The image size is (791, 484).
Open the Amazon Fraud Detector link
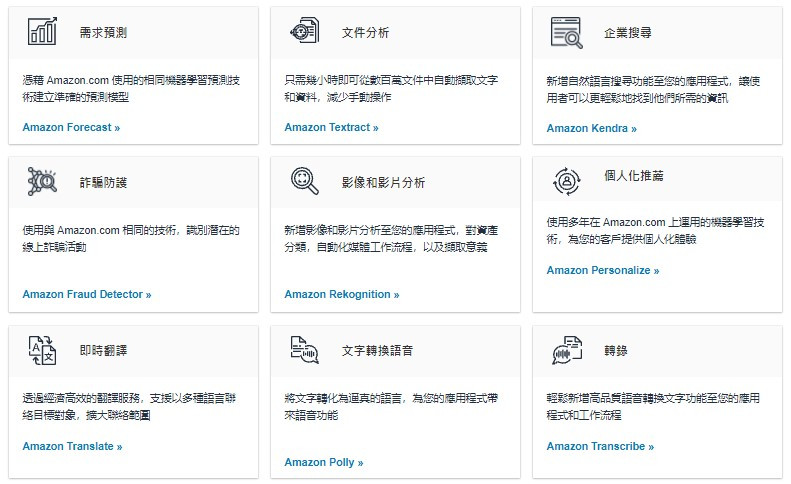(87, 294)
